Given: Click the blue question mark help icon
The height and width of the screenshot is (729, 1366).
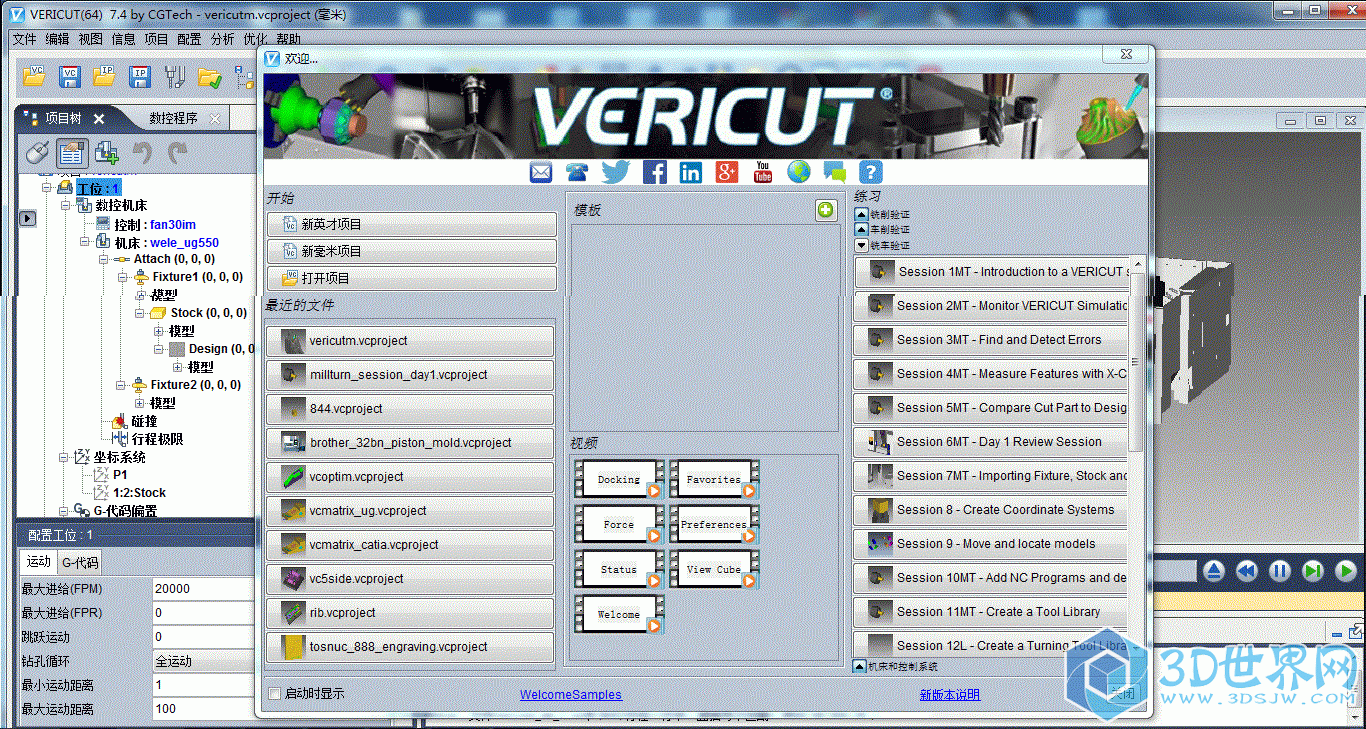Looking at the screenshot, I should coord(871,172).
